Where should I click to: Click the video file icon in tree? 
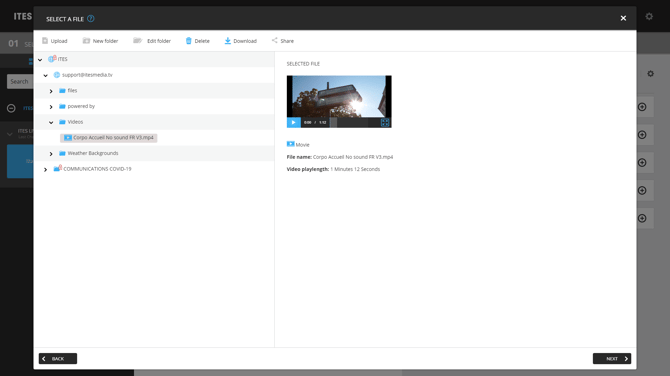pos(68,138)
